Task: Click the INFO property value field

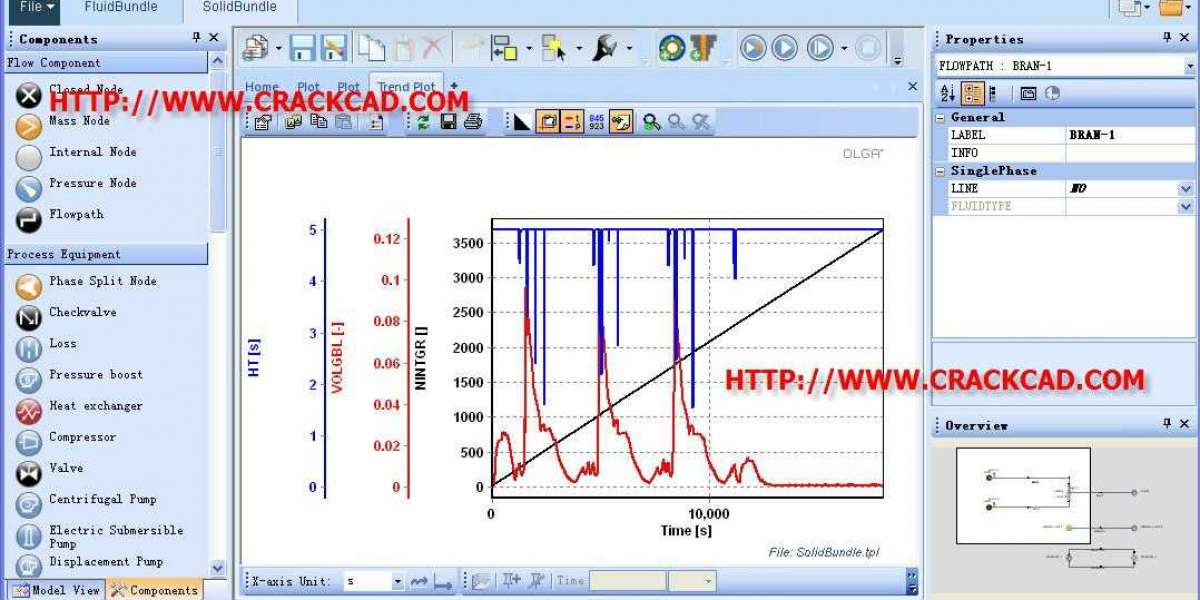Action: (x=1131, y=153)
